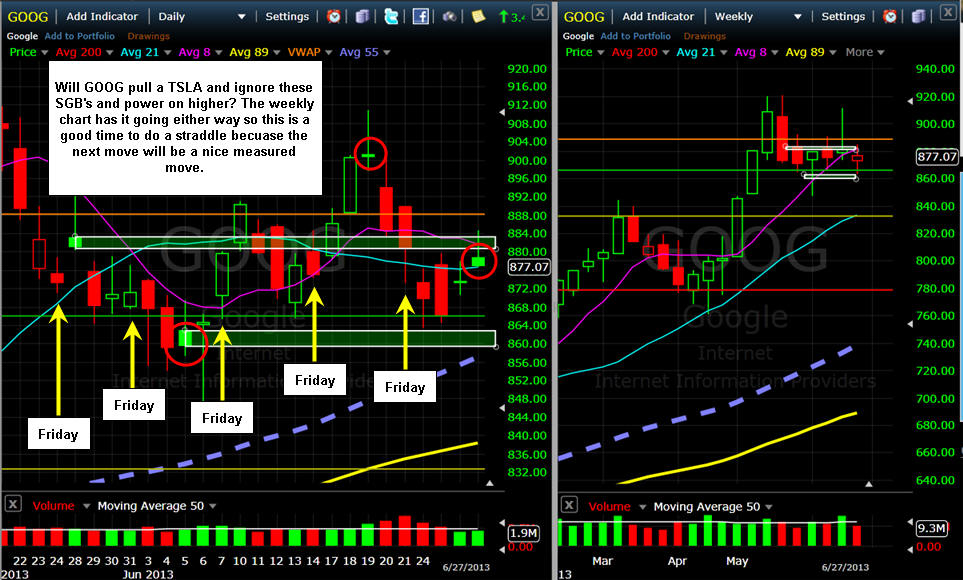Open the alarm clock alert icon in Weekly chart
Viewport: 963px width, 580px height.
click(889, 17)
